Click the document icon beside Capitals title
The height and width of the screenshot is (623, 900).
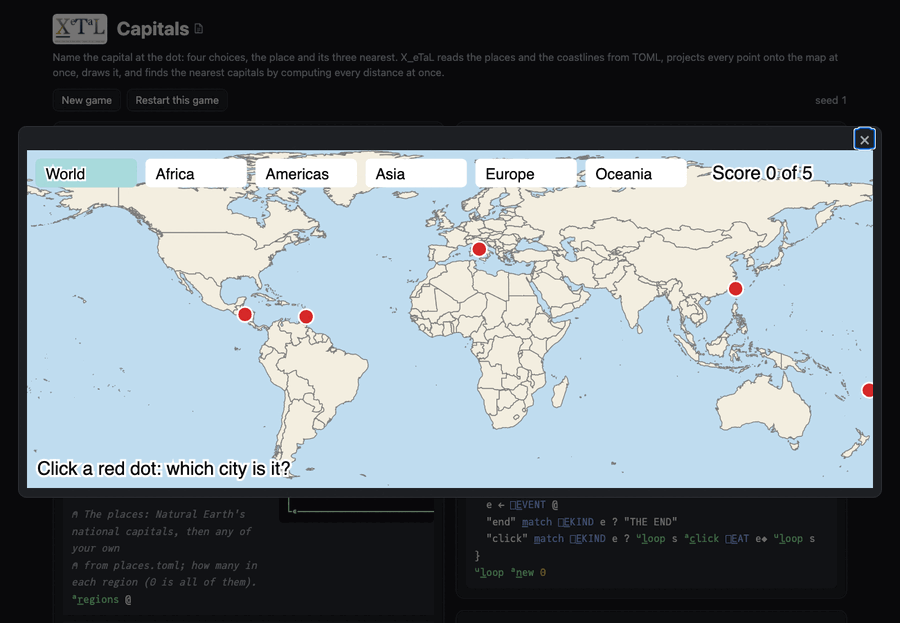pos(199,29)
